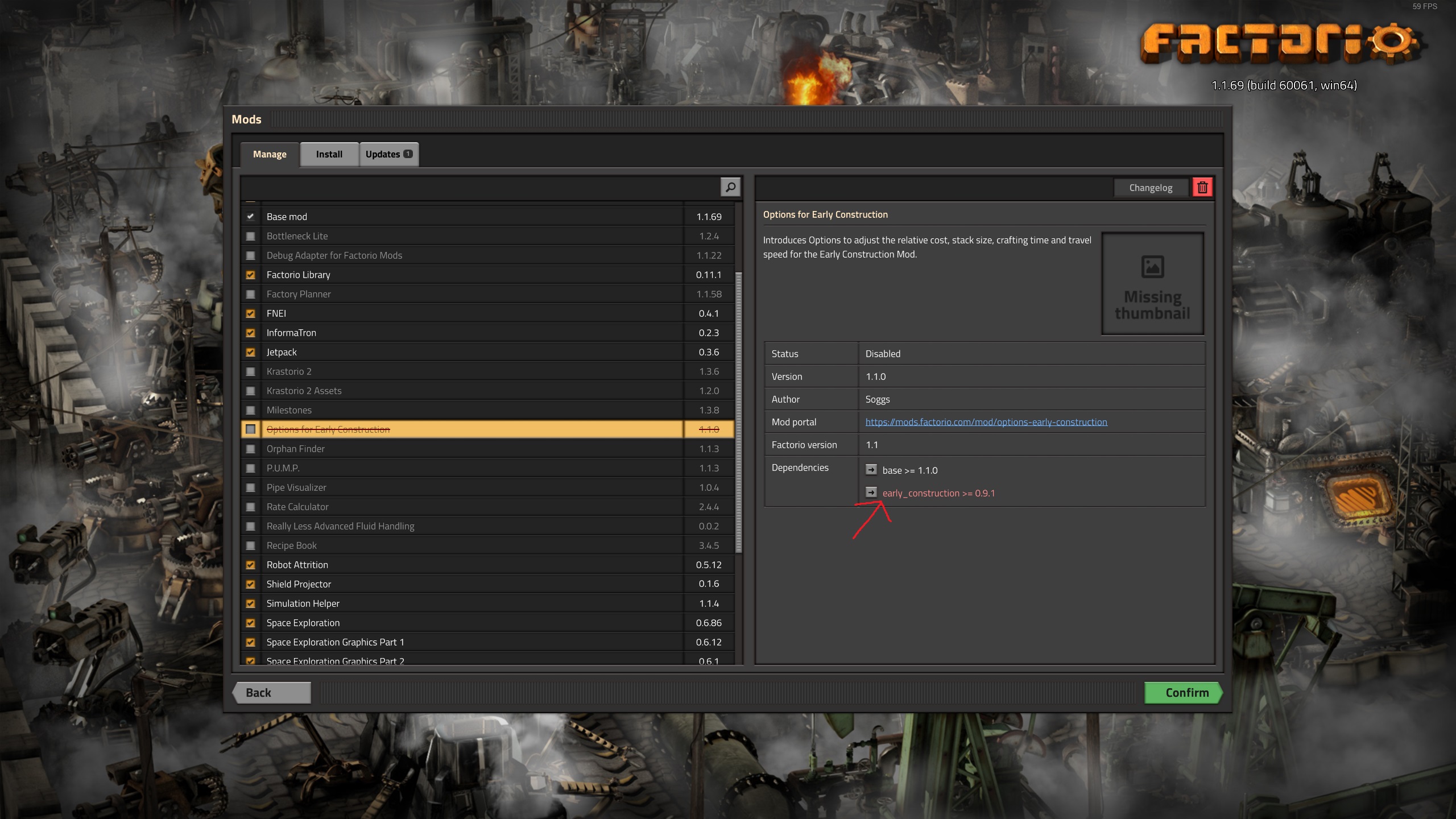Go Back from Mods menu
This screenshot has width=1456, height=819.
(x=272, y=692)
